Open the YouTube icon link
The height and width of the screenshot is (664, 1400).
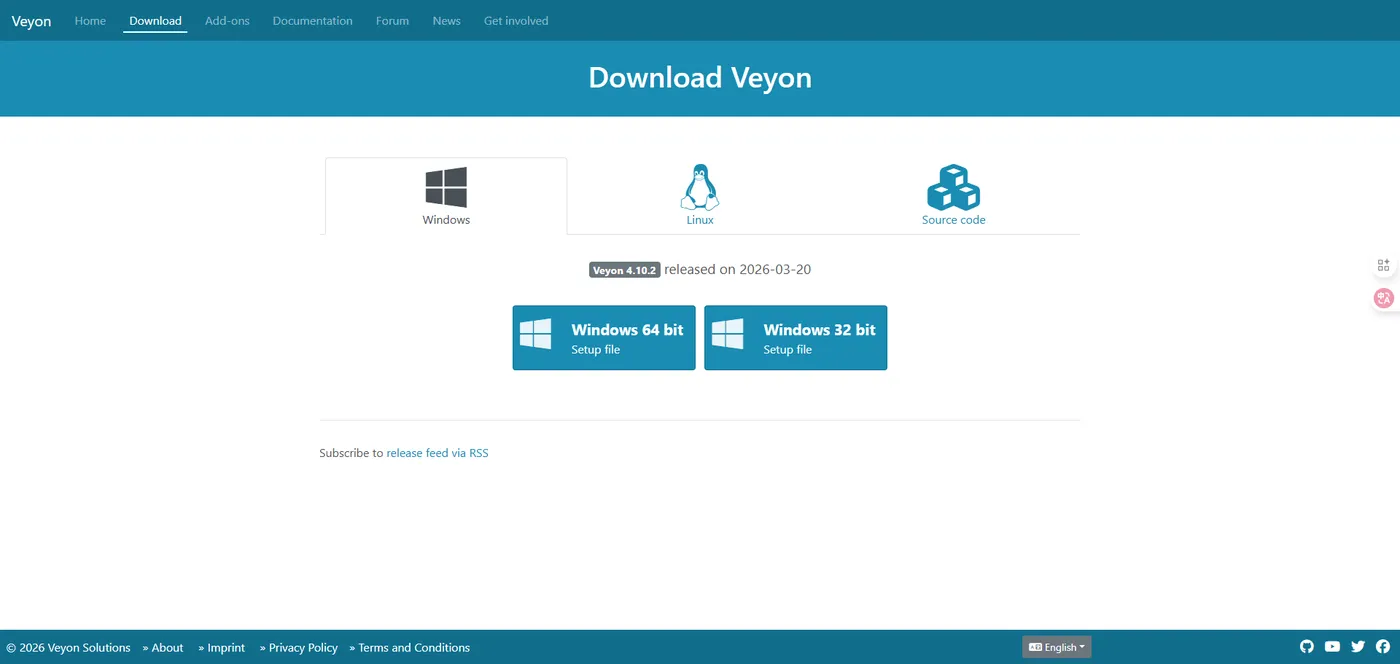pyautogui.click(x=1332, y=647)
